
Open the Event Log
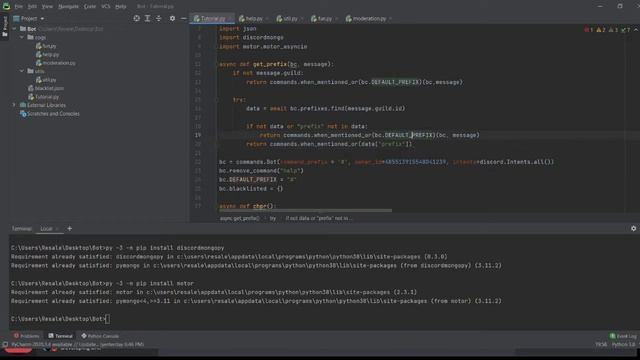(623, 336)
